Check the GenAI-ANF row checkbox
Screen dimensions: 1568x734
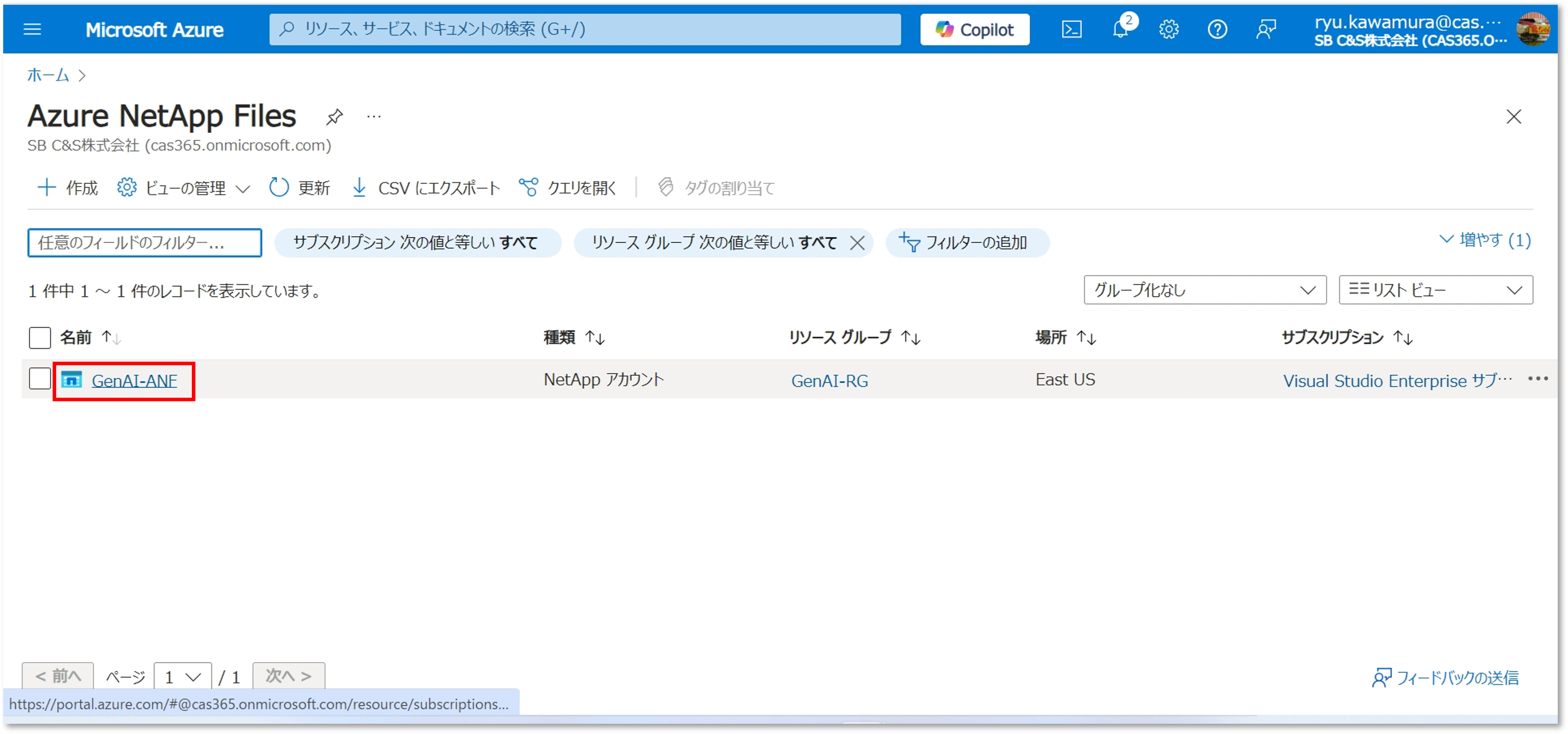click(x=40, y=379)
